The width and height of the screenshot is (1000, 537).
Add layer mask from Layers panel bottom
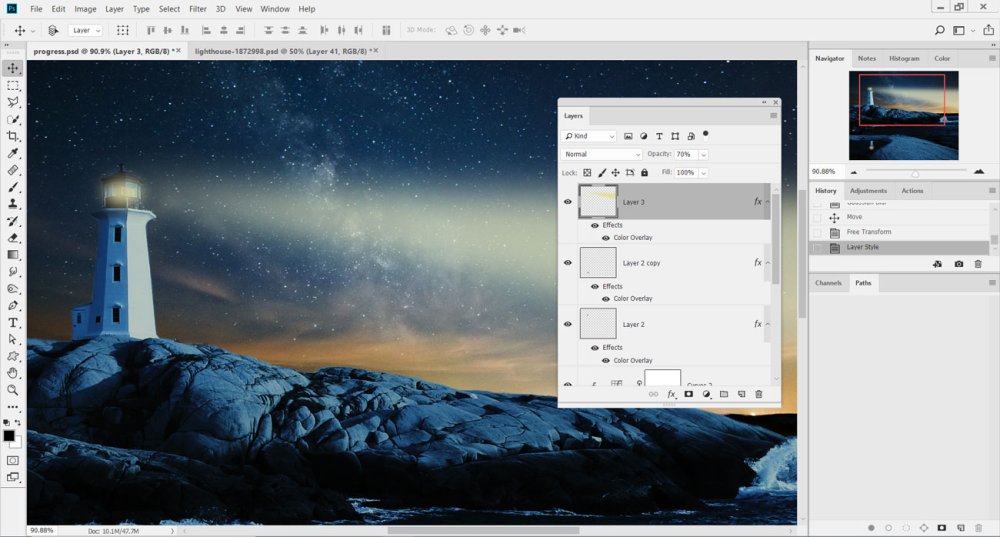coord(689,394)
